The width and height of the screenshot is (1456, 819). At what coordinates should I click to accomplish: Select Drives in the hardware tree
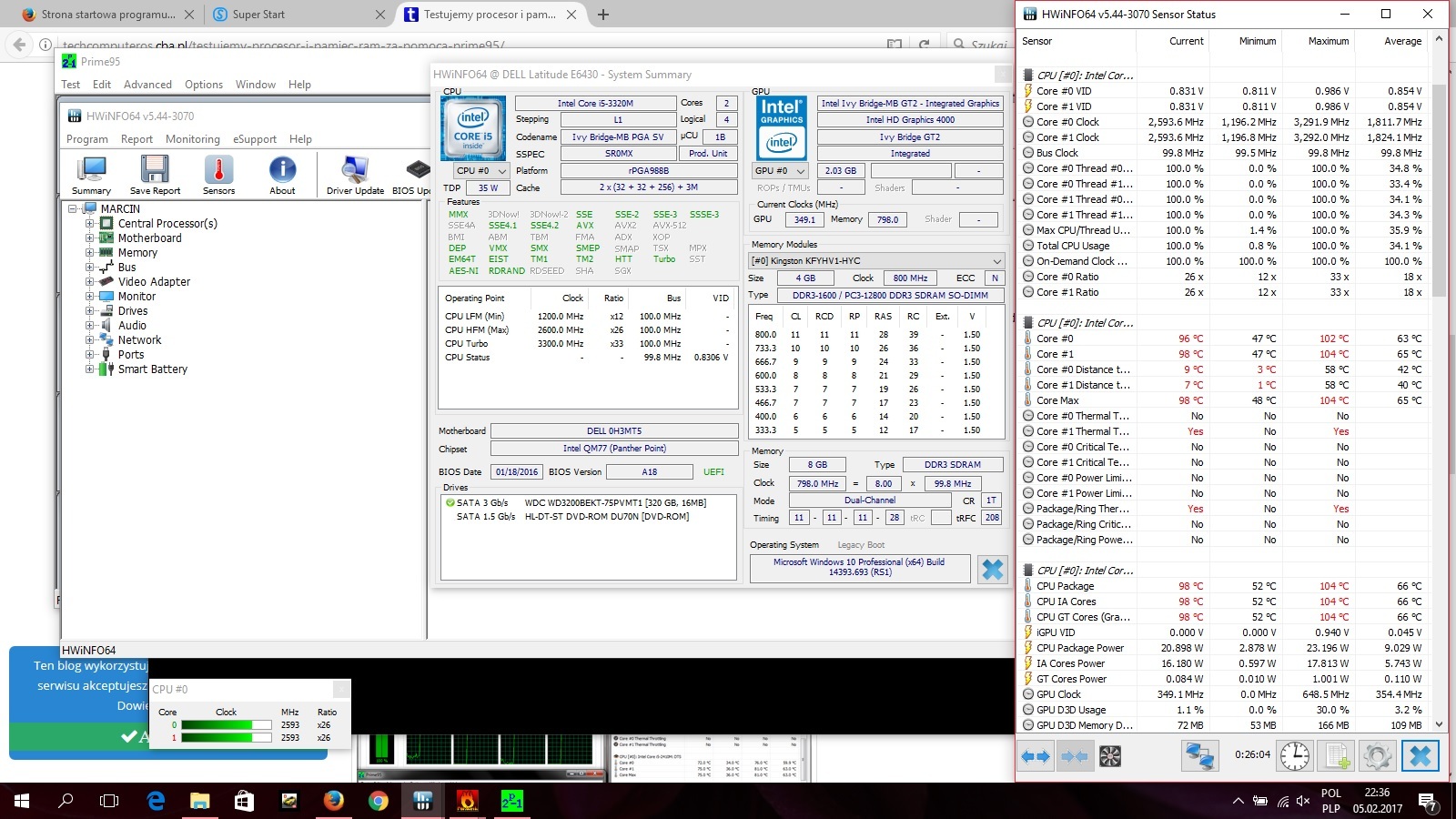(133, 310)
